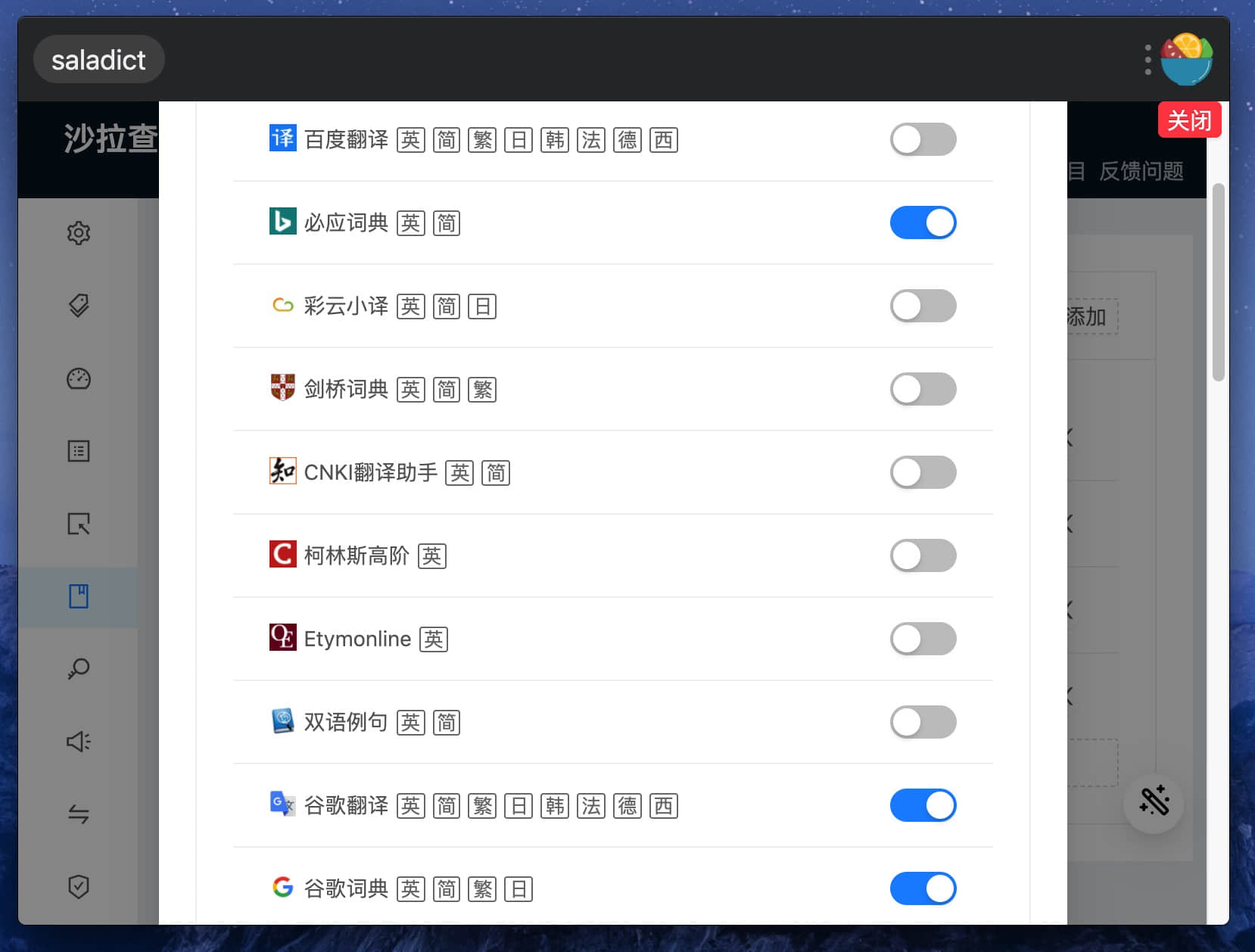
Task: Enable the 双语例句 switch
Action: coord(923,722)
